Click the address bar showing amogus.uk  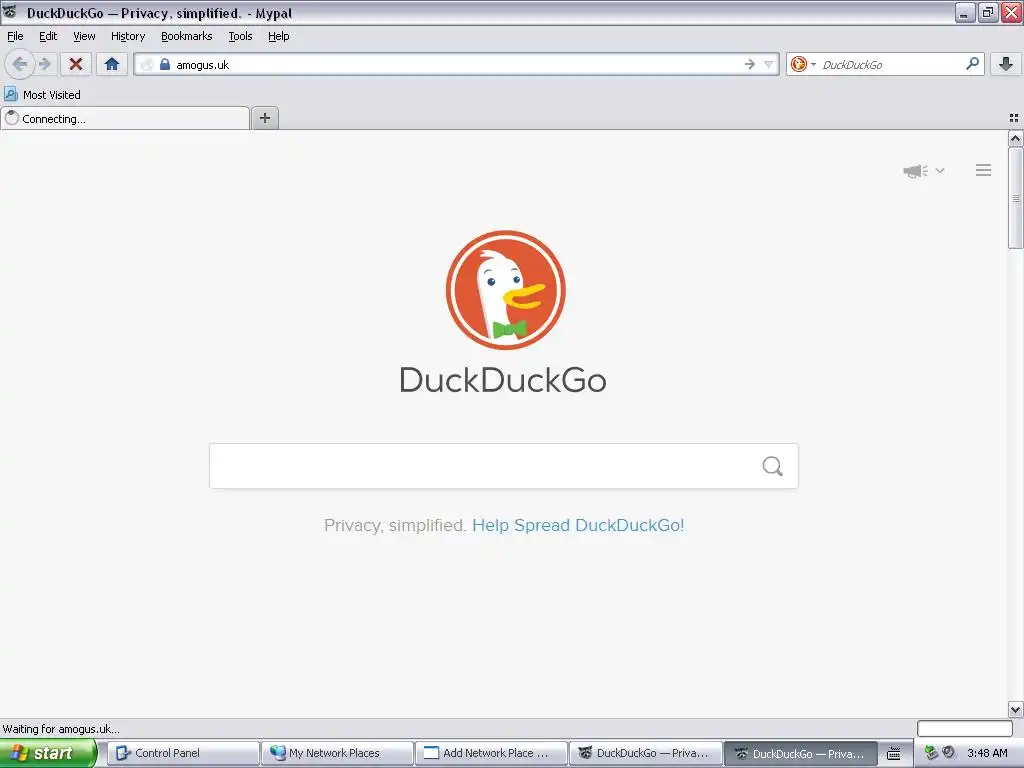(457, 64)
